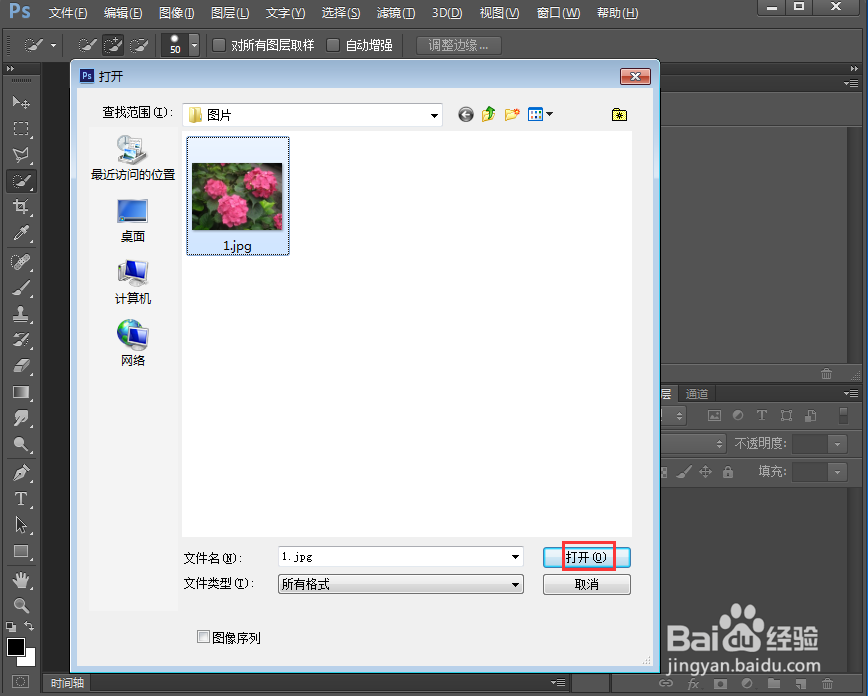Screen dimensions: 868x696
Task: Go to 桌面 in sidebar
Action: coord(133,220)
